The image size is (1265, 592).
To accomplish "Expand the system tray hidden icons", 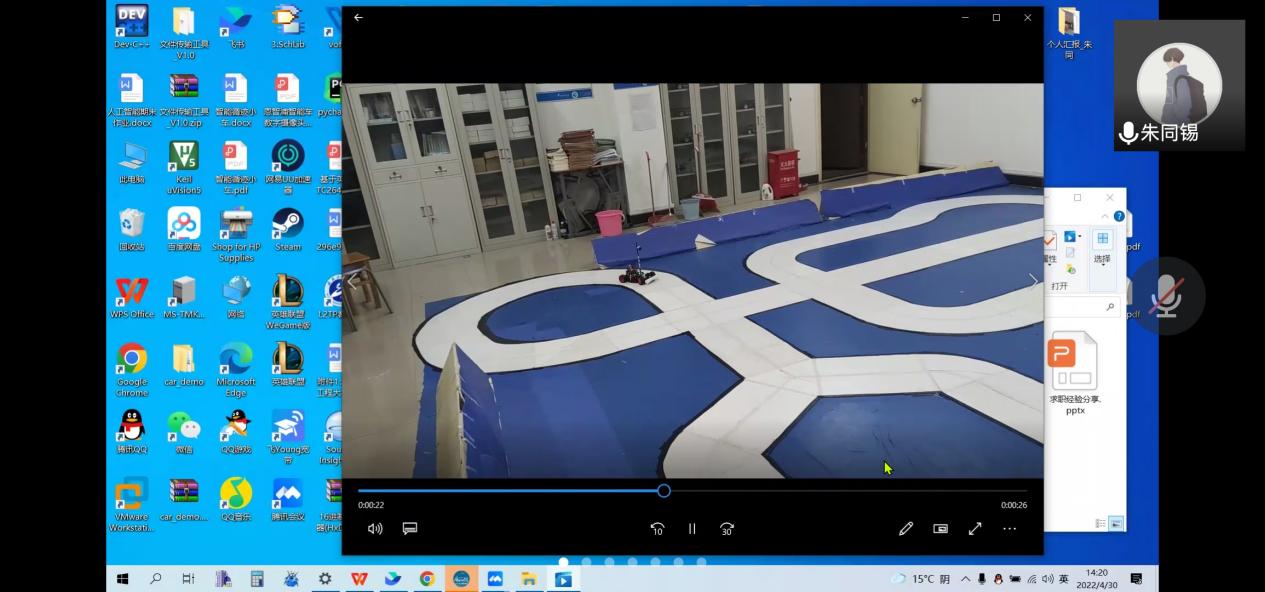I will (965, 579).
